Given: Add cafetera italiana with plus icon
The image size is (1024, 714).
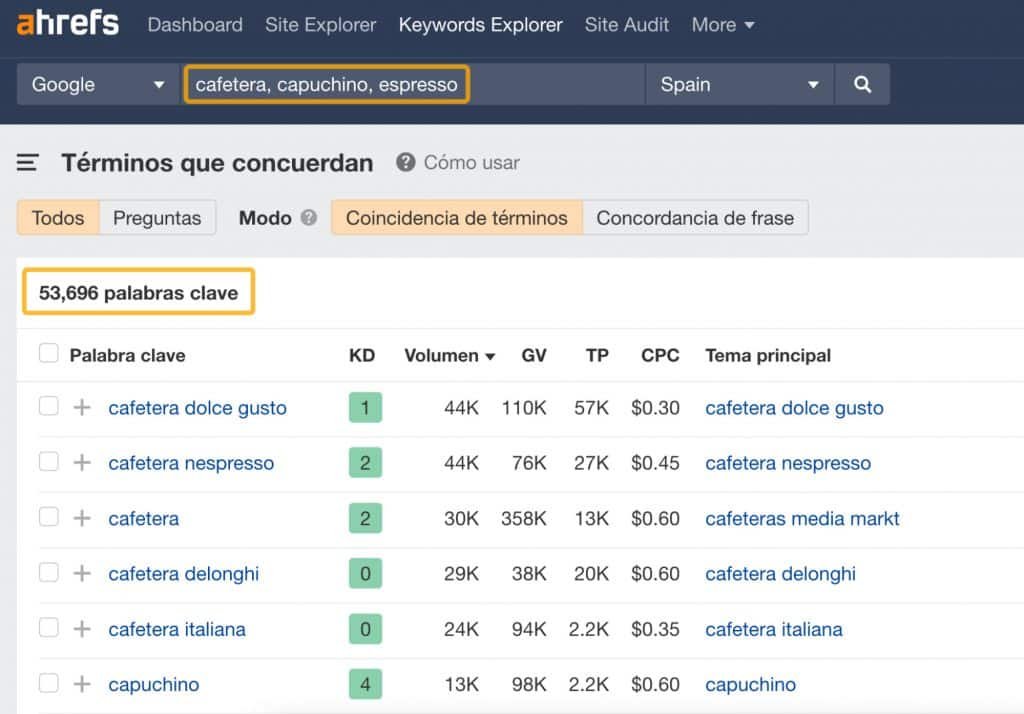Looking at the screenshot, I should coord(82,629).
